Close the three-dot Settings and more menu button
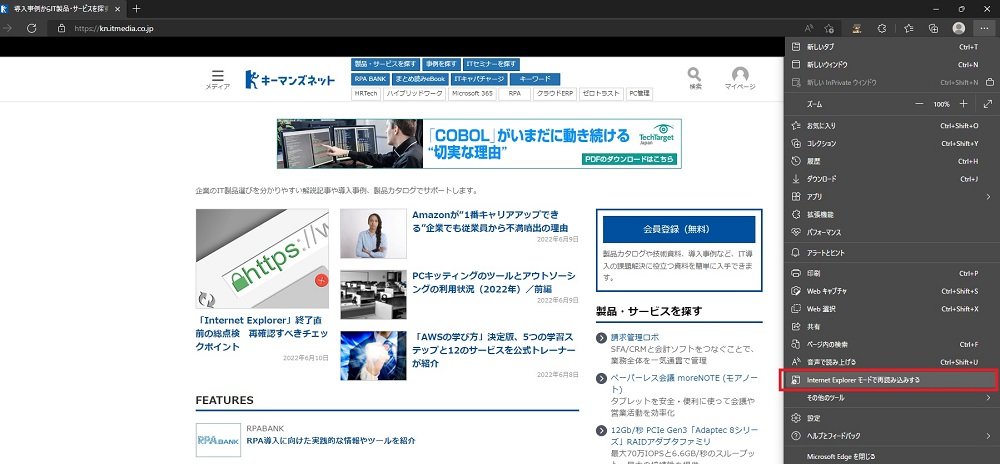This screenshot has height=464, width=1000. [x=985, y=28]
